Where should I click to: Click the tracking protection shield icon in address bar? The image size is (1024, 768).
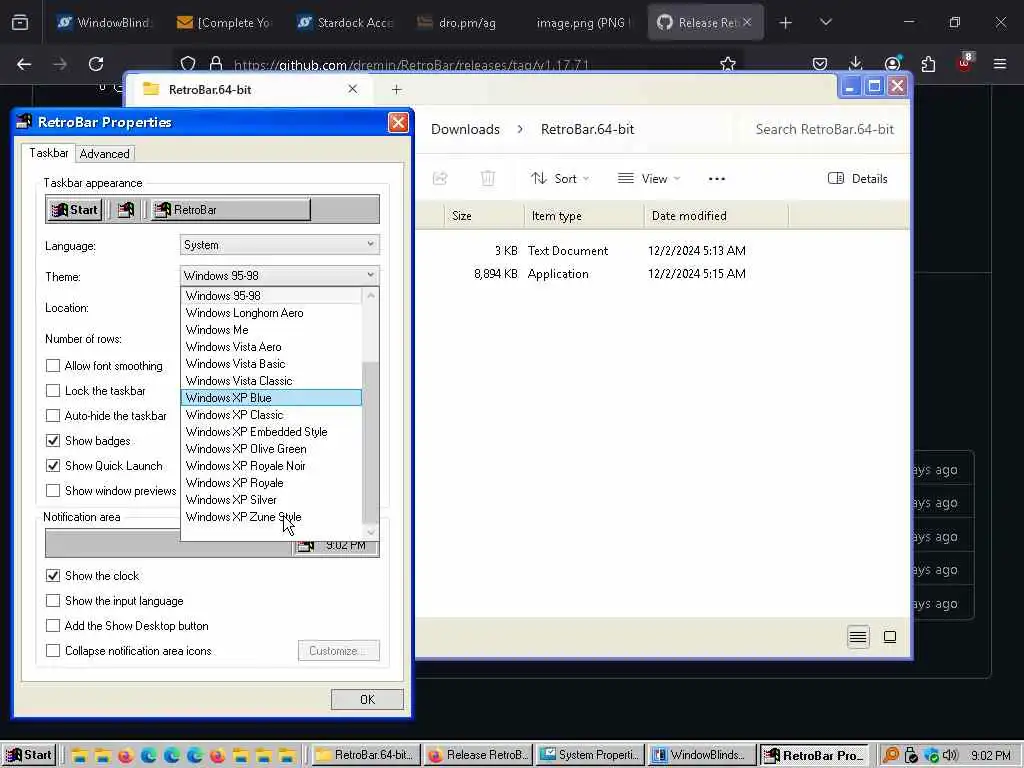(x=188, y=64)
